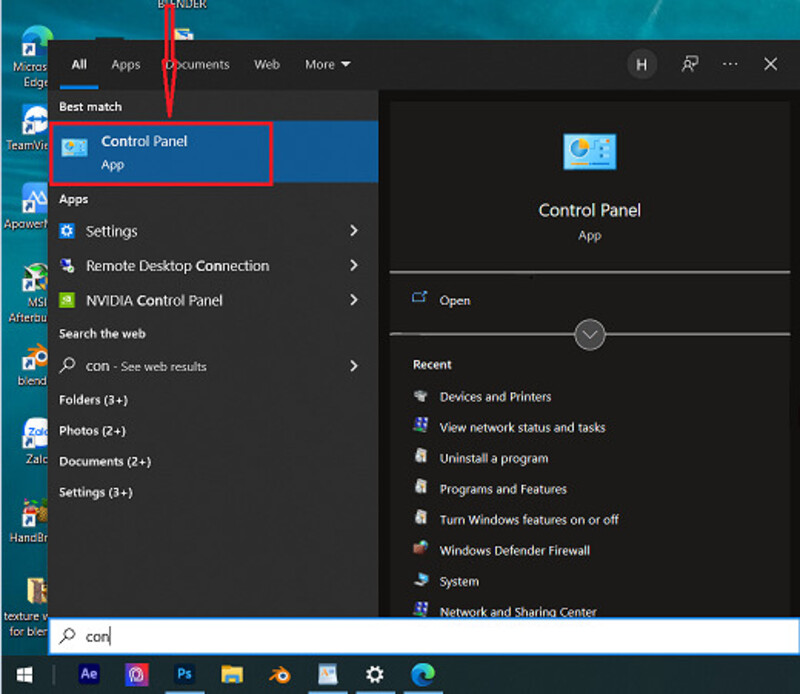
Task: Expand Folders (3+) group
Action: [94, 400]
